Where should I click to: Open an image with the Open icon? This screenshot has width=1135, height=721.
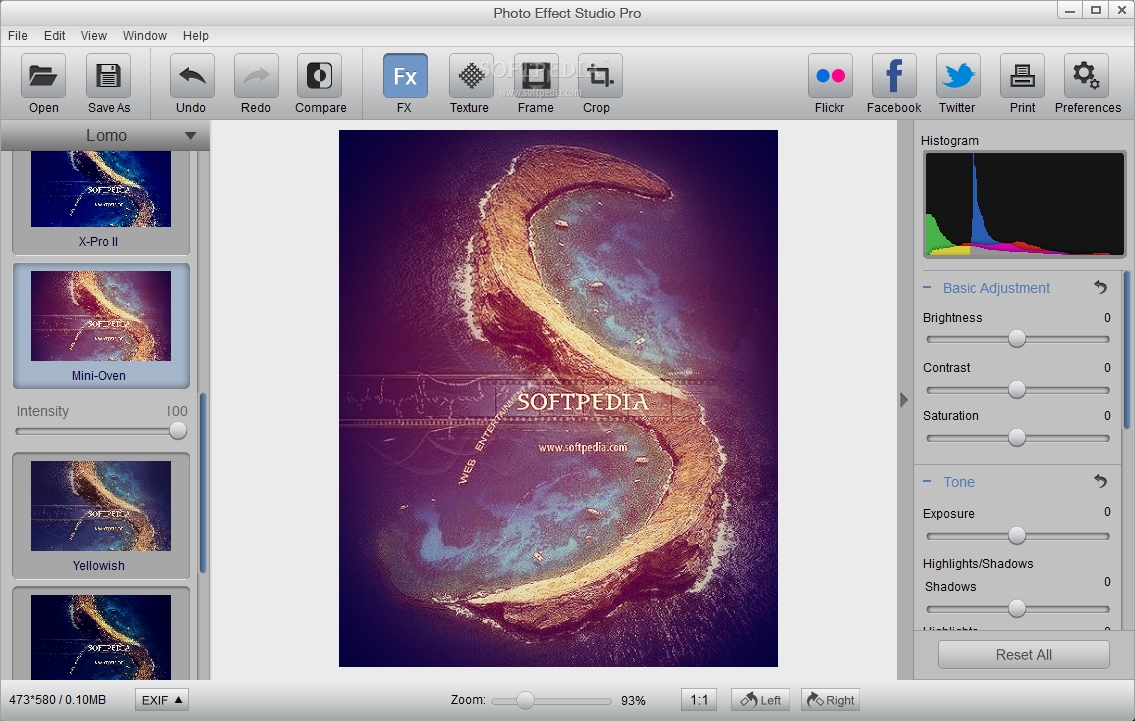[x=43, y=75]
